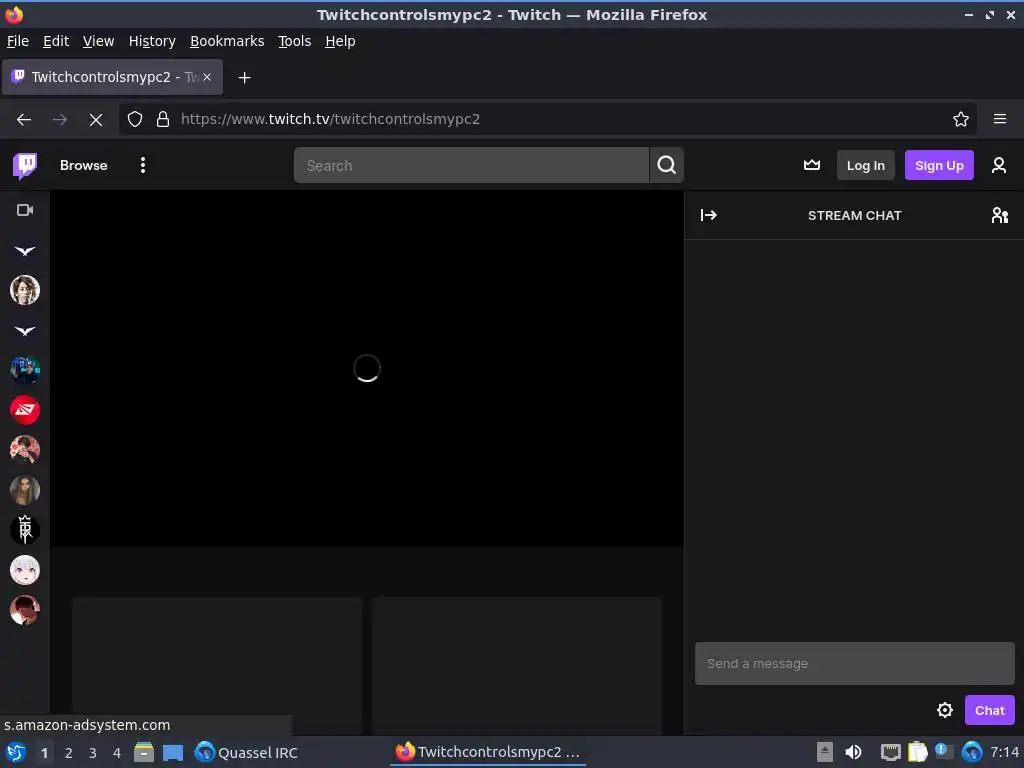The height and width of the screenshot is (768, 1024).
Task: Bookmark this page with the star
Action: tap(960, 120)
